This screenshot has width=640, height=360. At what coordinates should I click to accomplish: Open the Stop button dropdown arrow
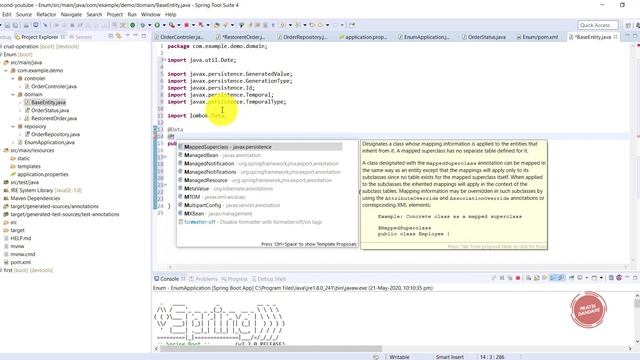point(193,25)
